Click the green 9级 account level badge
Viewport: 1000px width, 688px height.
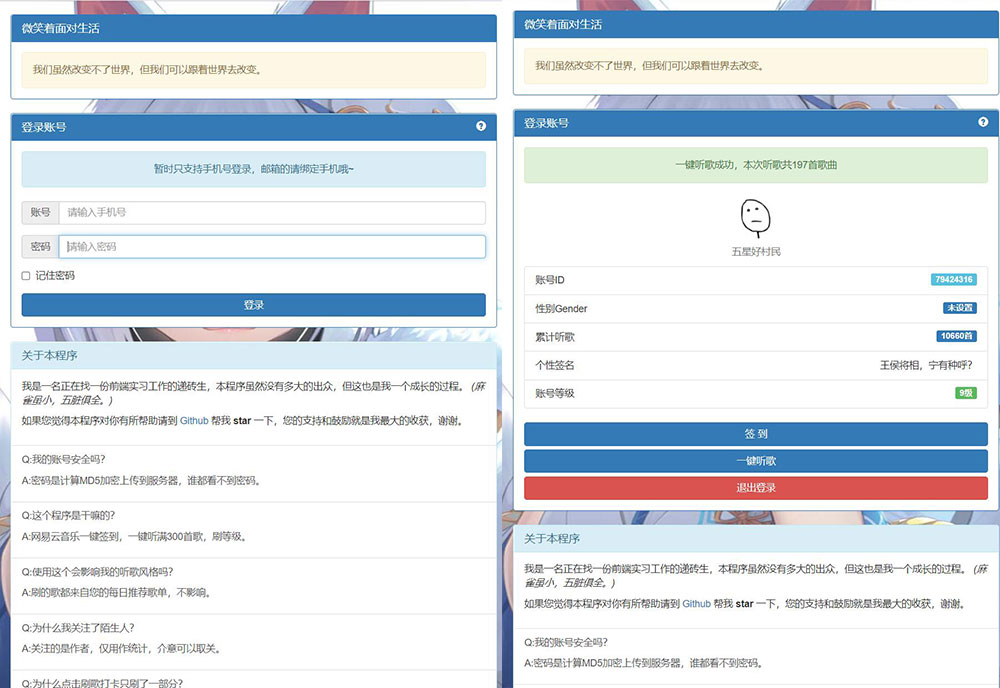coord(965,393)
